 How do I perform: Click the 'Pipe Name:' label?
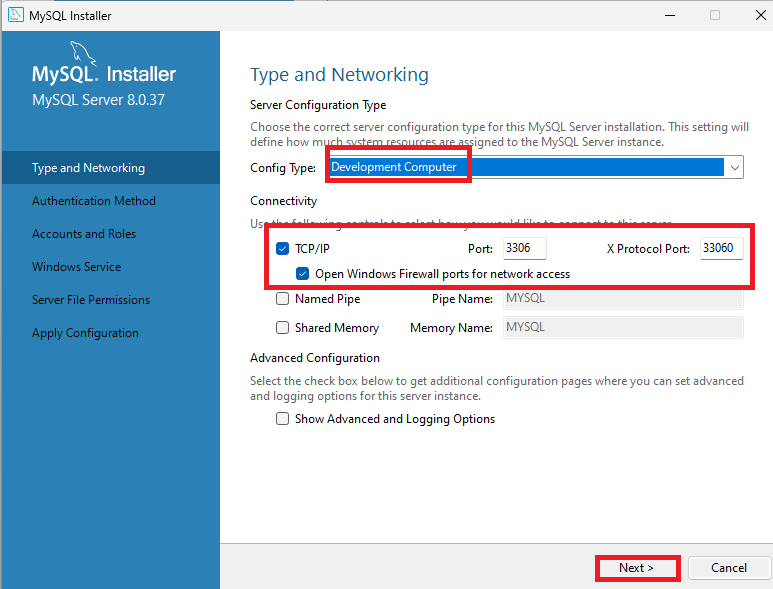tap(462, 299)
